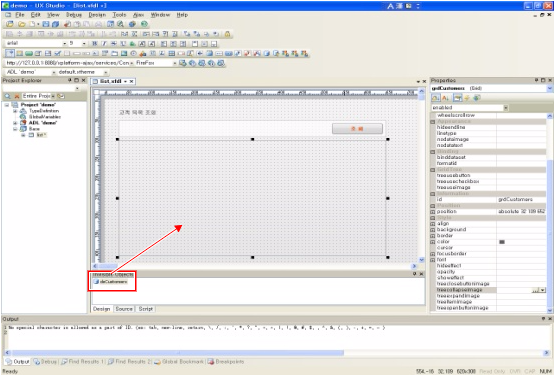Select the Checkbox component tool

point(58,53)
